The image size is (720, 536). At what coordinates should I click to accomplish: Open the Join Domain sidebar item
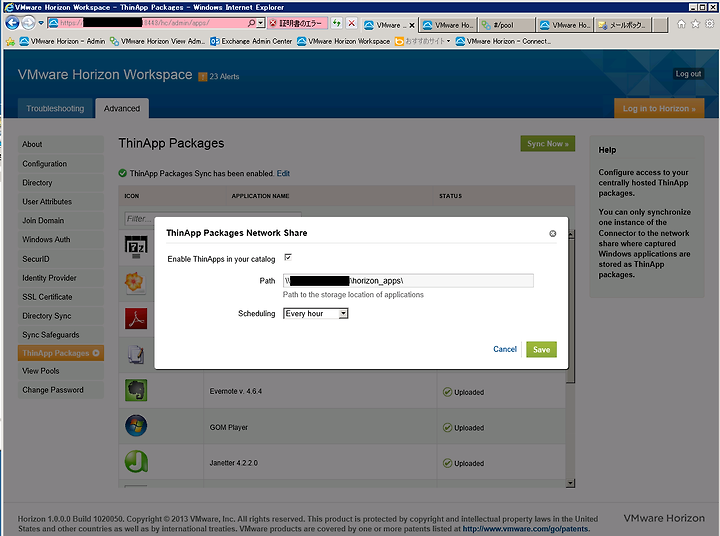click(61, 220)
